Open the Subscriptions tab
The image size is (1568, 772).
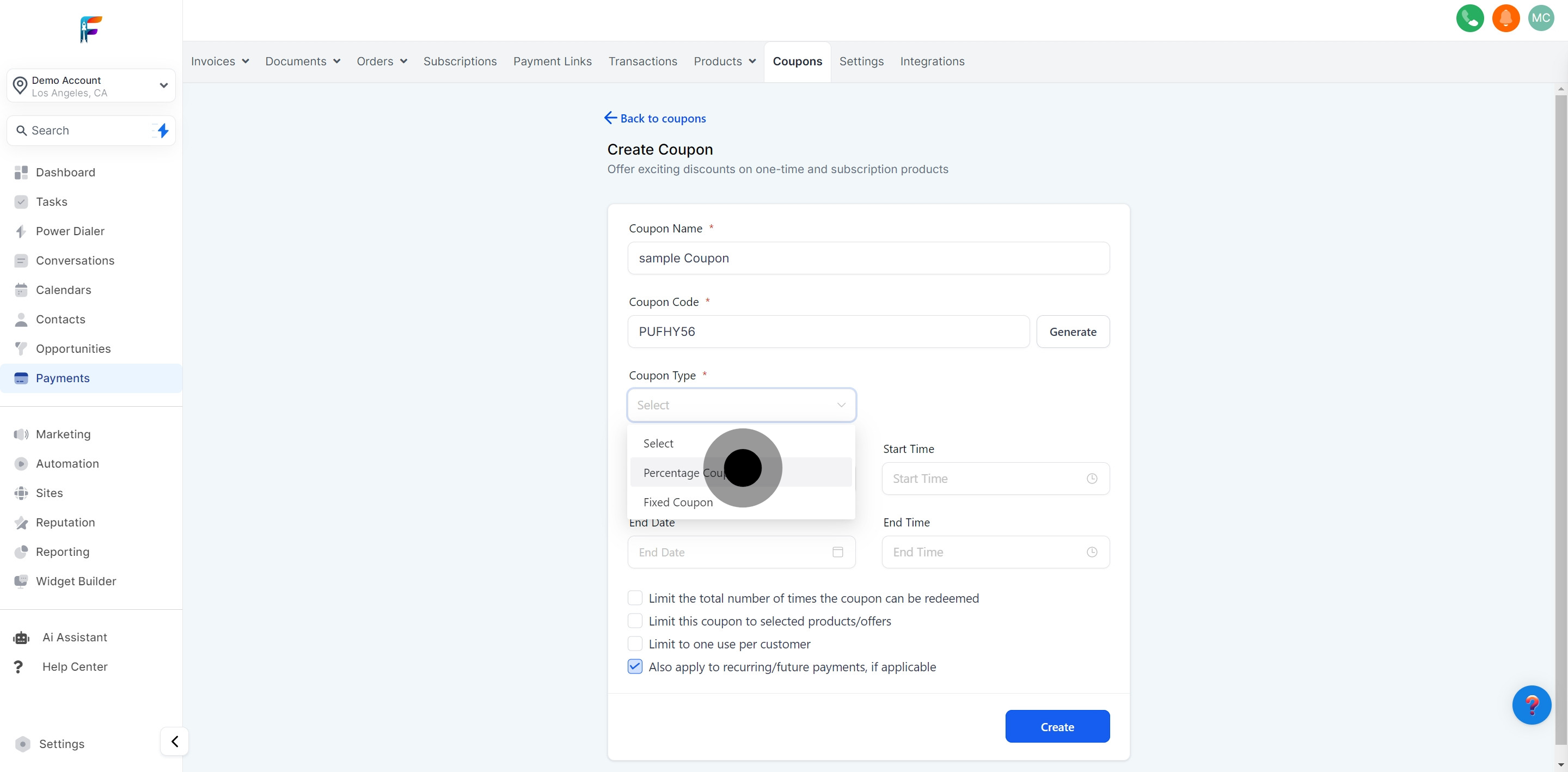click(460, 62)
